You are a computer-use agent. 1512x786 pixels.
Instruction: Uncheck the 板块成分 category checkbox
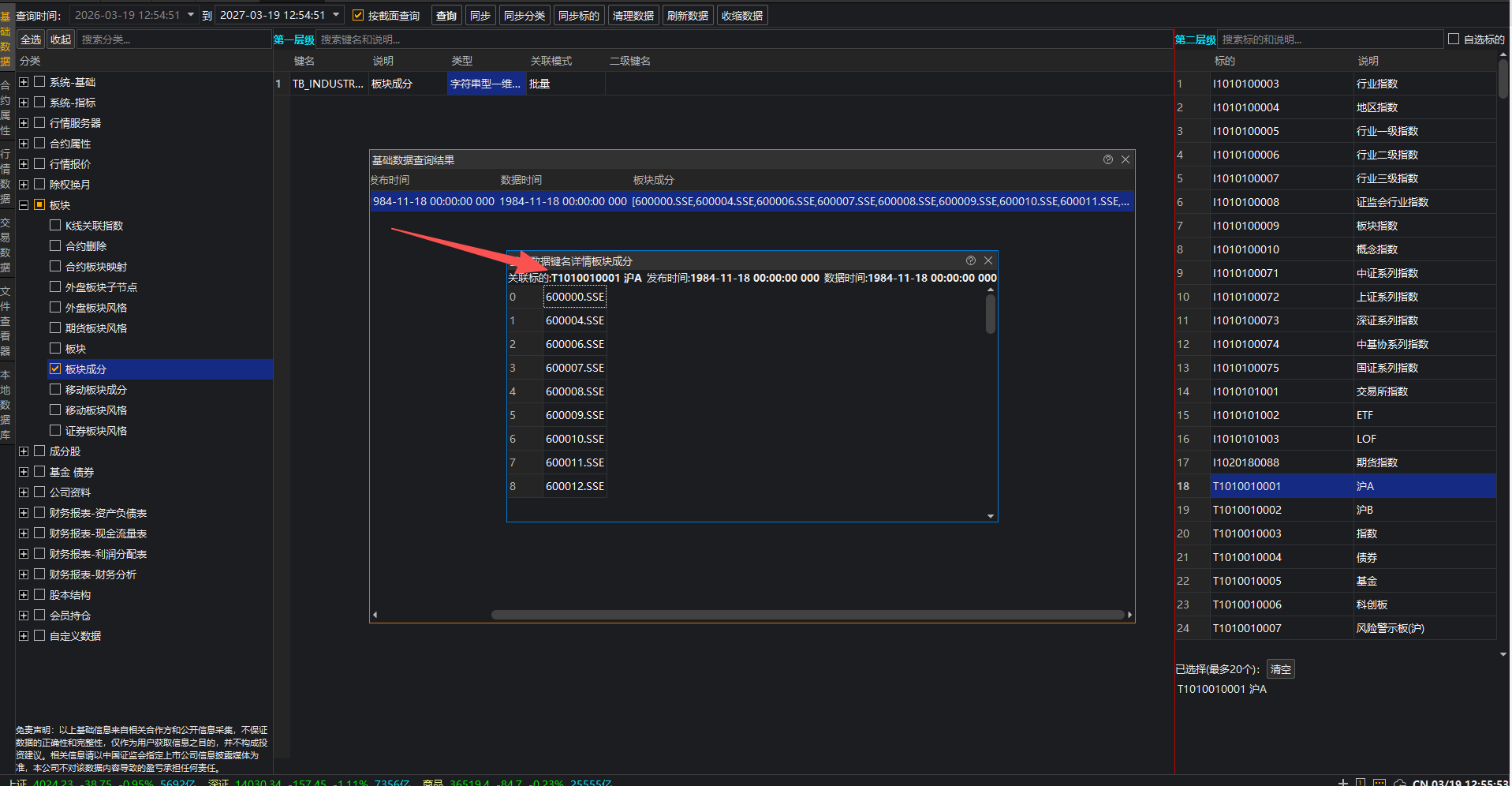point(55,369)
